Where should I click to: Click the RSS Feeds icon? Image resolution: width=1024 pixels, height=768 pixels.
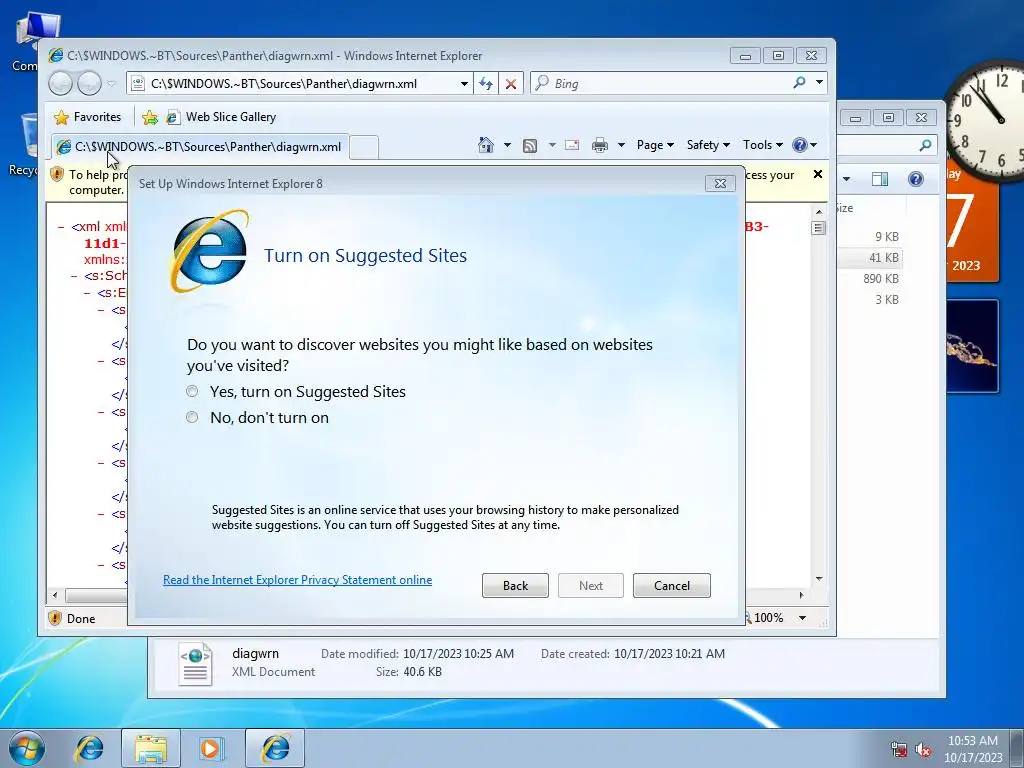coord(530,145)
